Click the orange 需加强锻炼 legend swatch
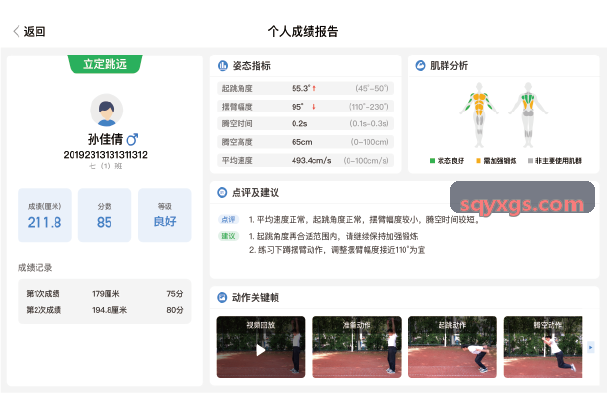 (478, 161)
